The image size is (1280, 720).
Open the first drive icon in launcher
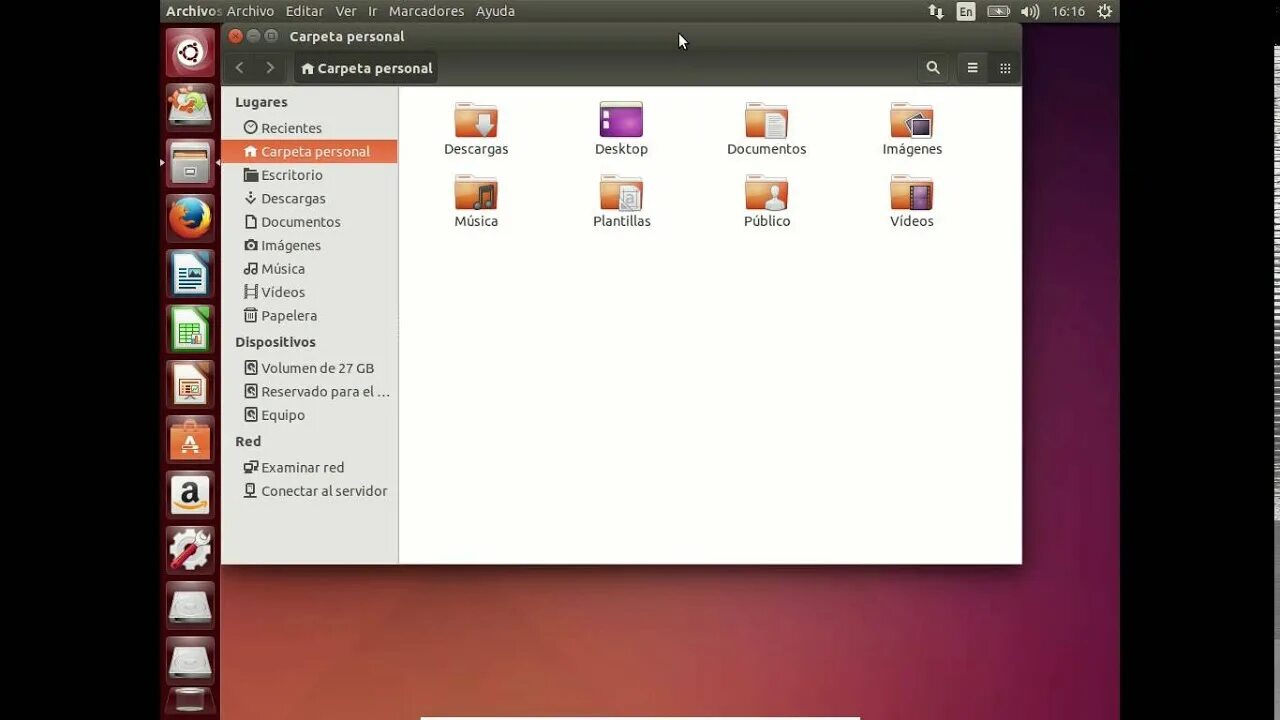(x=190, y=606)
